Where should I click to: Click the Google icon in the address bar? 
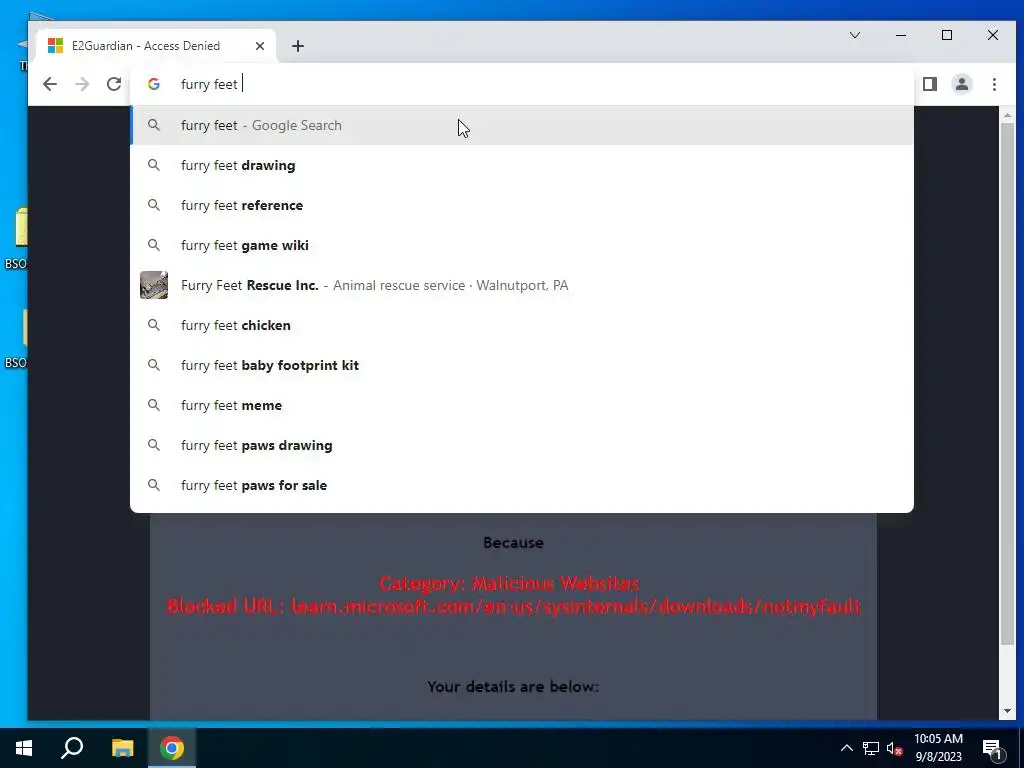(153, 84)
